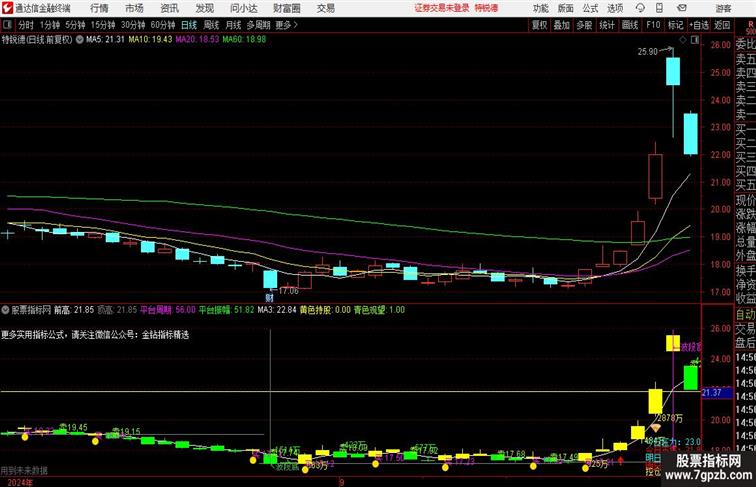Open the 市场 menu
Viewport: 756px width, 487px height.
point(134,8)
